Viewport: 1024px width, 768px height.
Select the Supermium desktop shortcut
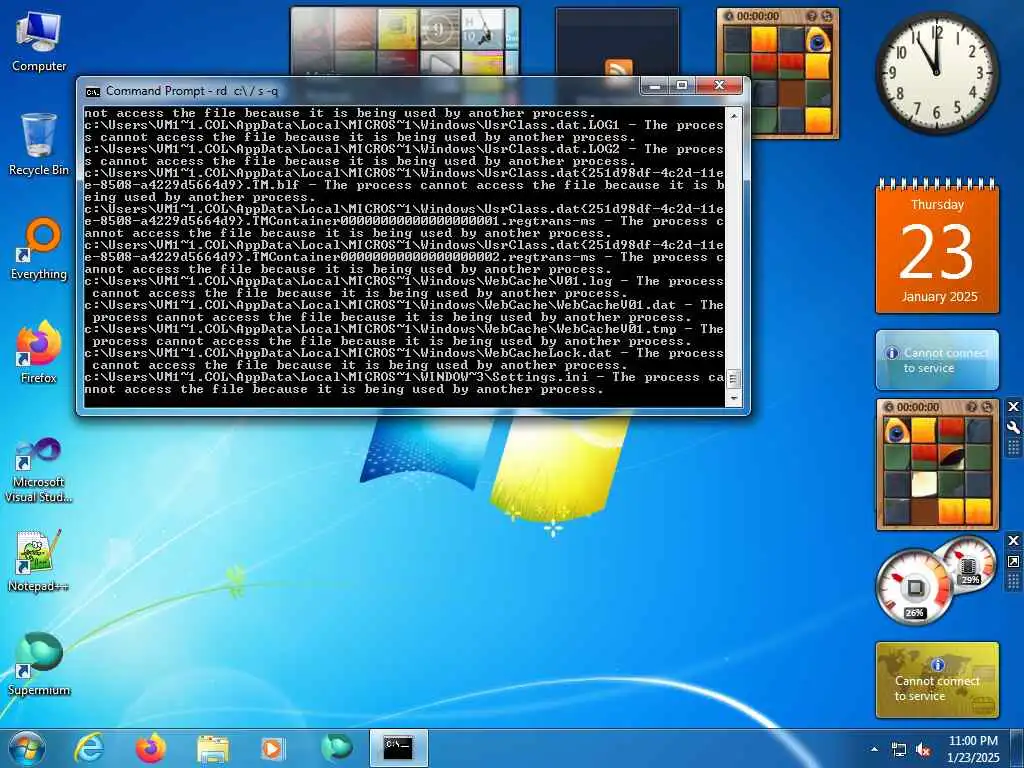(x=39, y=664)
